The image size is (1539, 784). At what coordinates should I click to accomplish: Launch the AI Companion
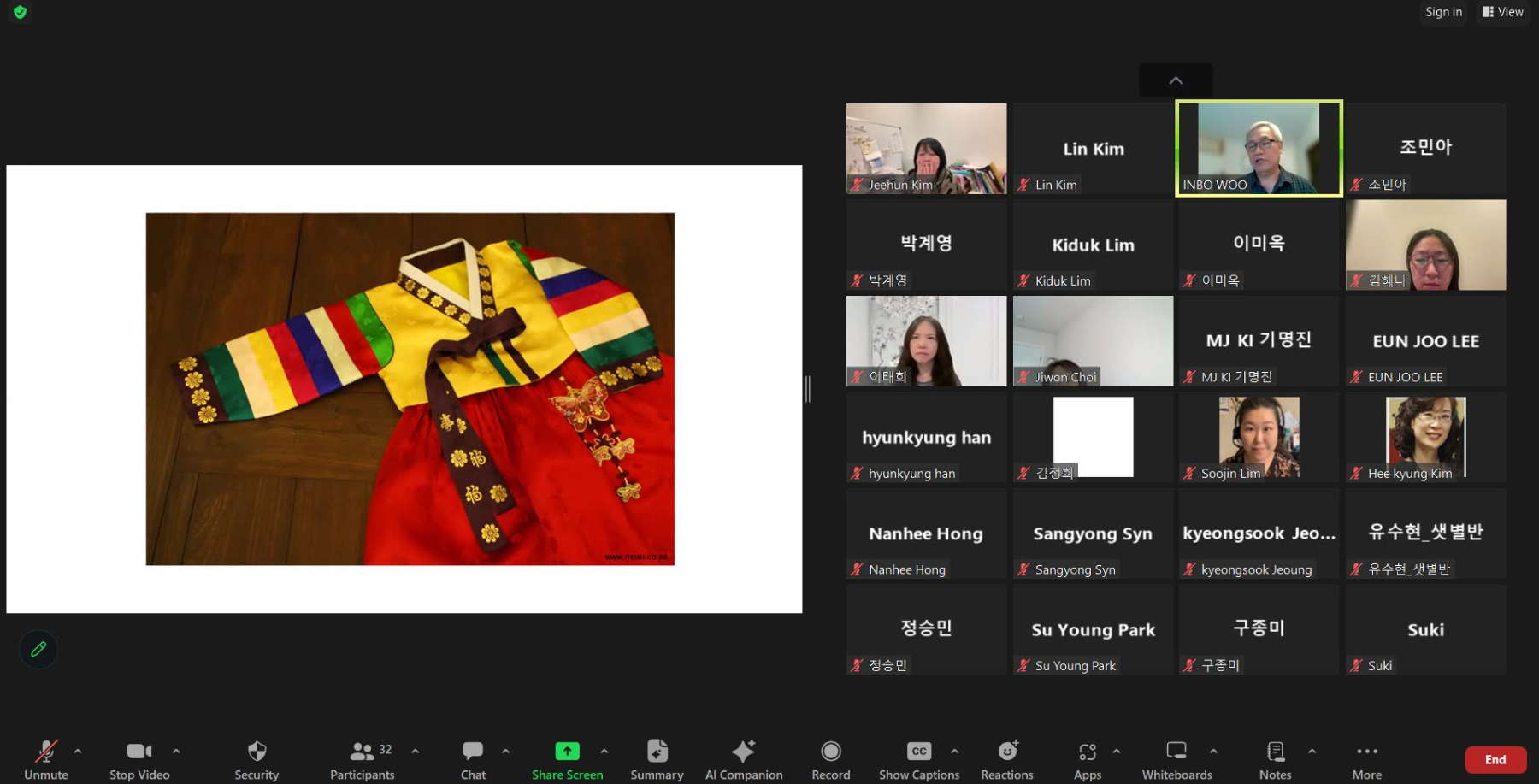pyautogui.click(x=743, y=758)
